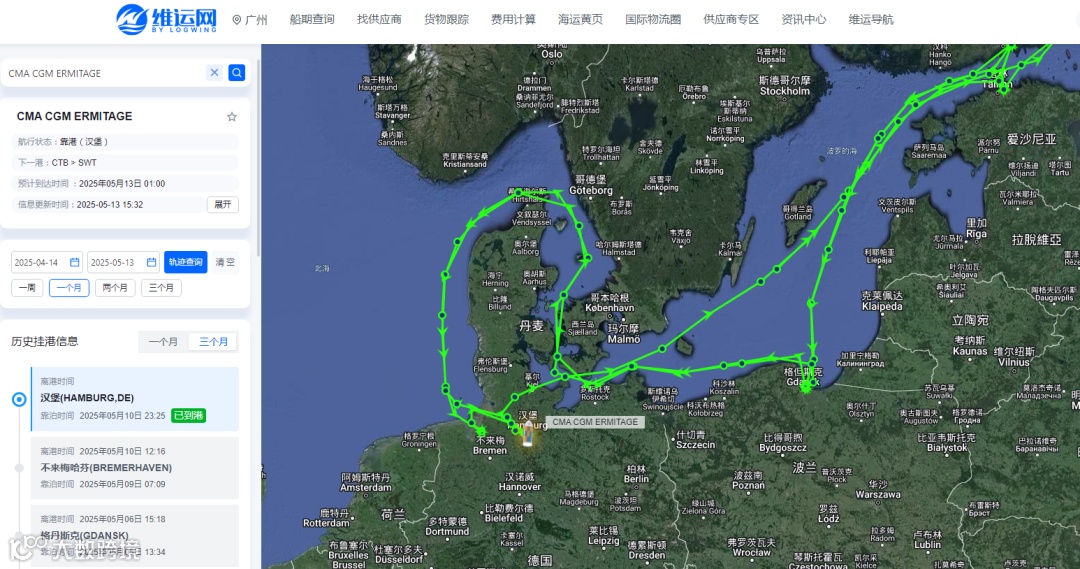Expand the 不来梅哈芬(BREMERHAVEN) port record
The width and height of the screenshot is (1080, 569).
click(135, 468)
